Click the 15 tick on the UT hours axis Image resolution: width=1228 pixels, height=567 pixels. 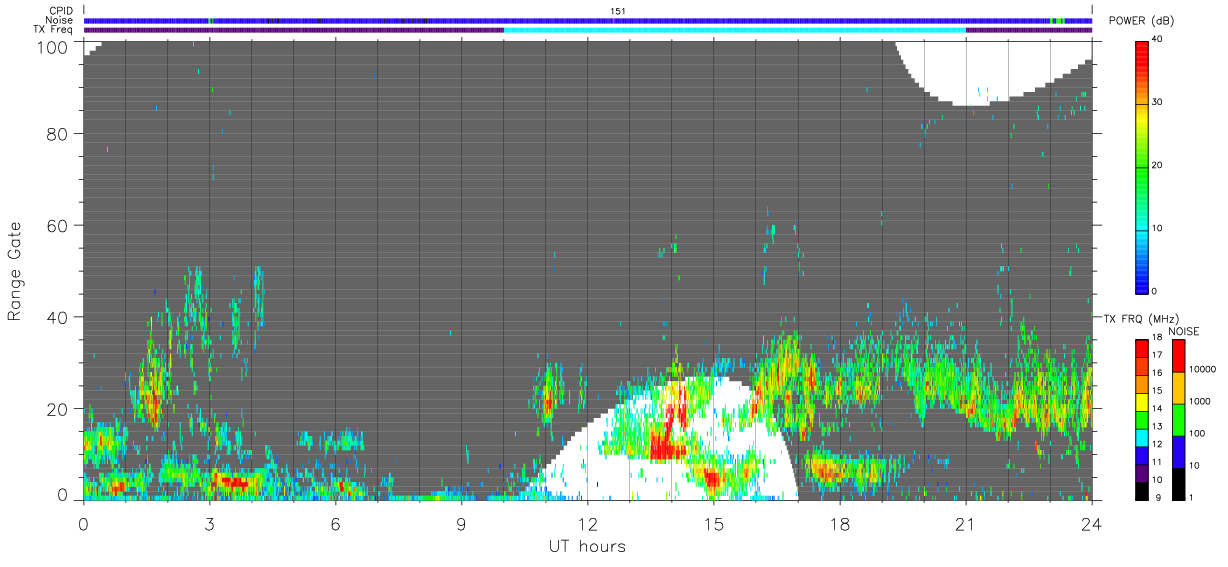(713, 524)
